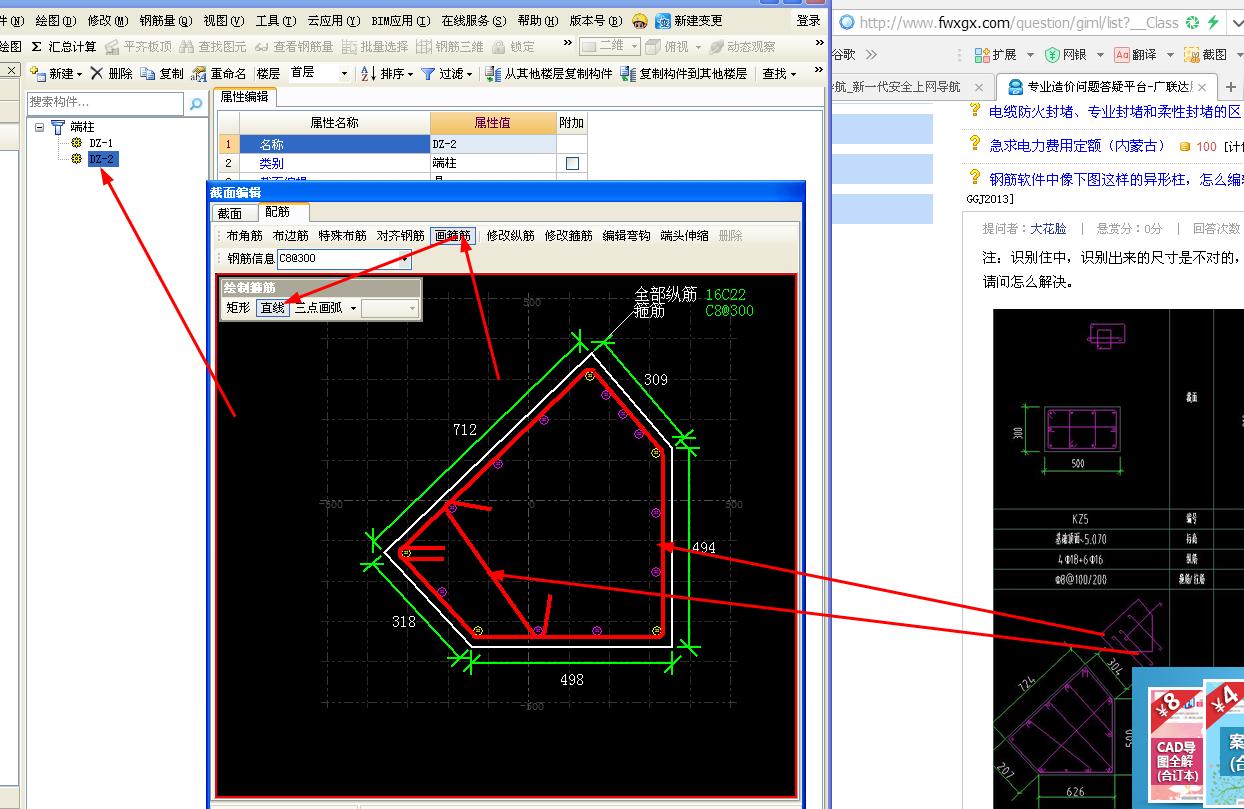This screenshot has width=1244, height=809.
Task: Click the hard-hat mascot icon
Action: coord(640,21)
